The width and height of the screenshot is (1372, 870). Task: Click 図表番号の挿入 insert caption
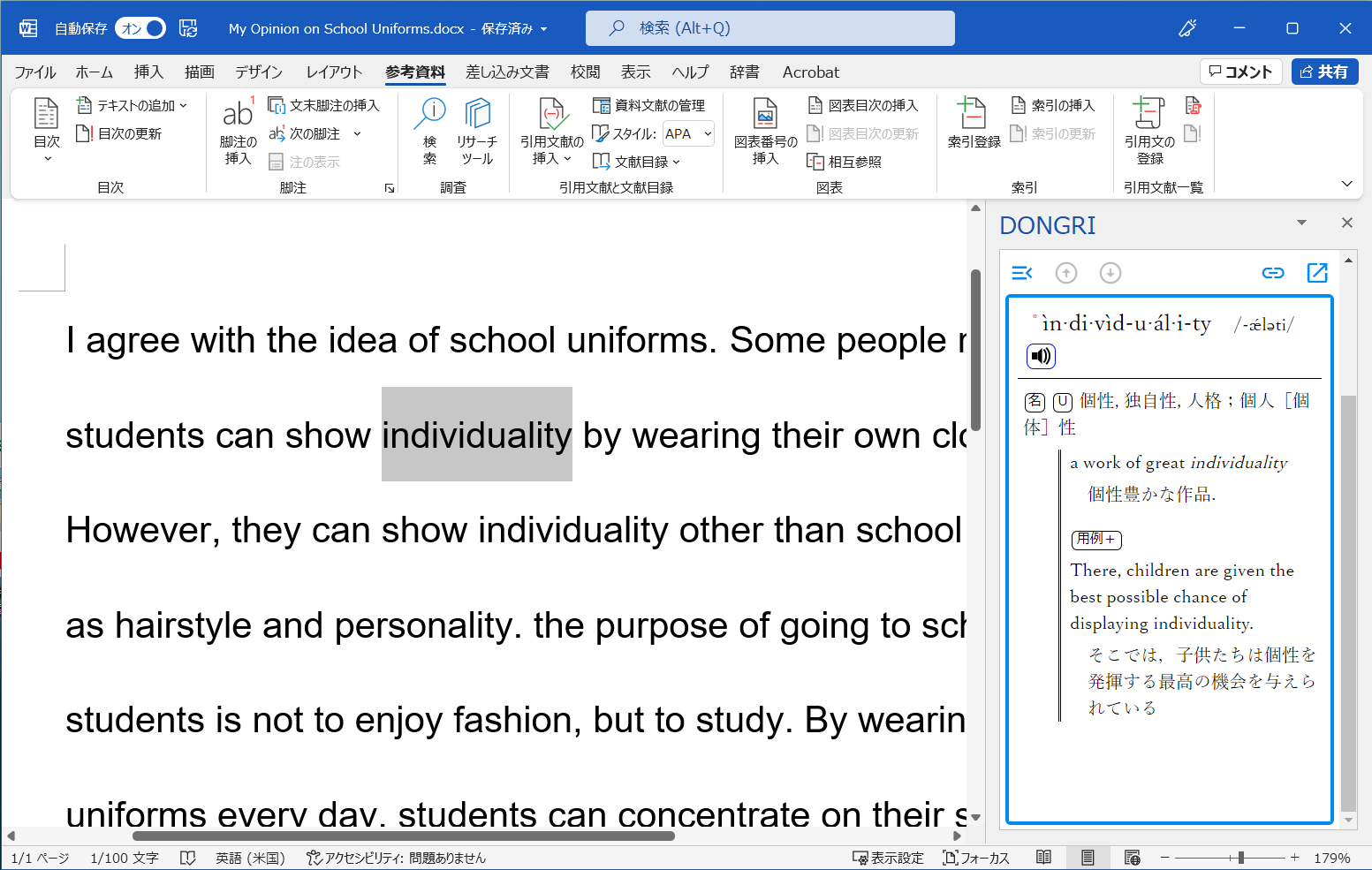[x=765, y=131]
